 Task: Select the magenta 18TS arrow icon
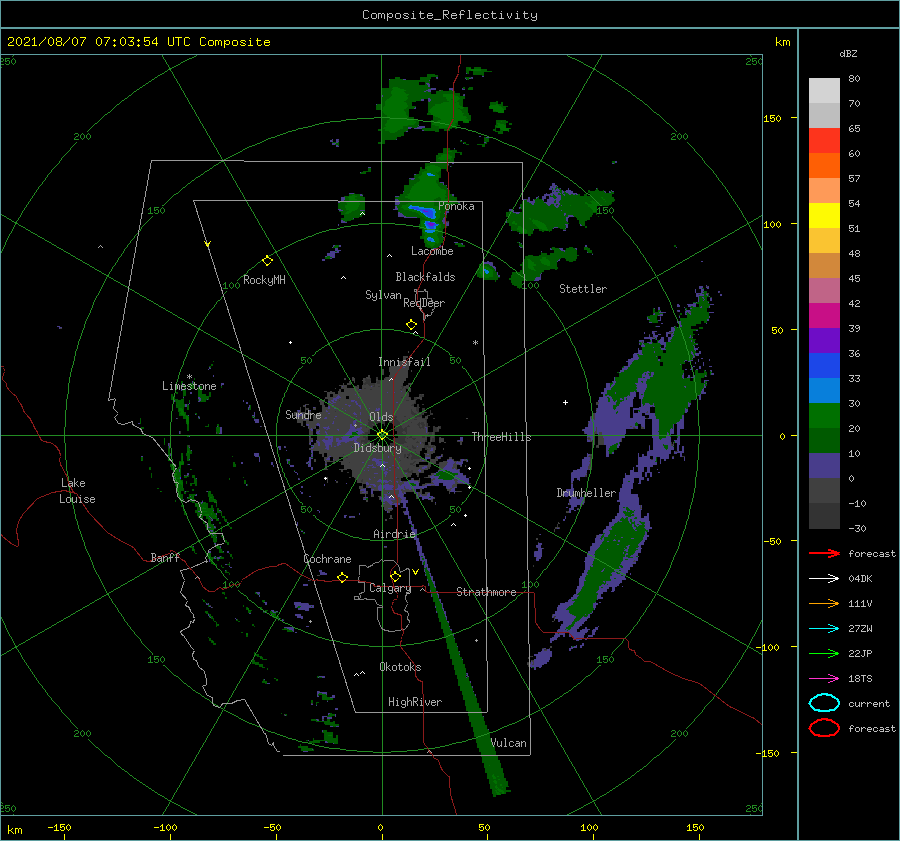point(824,679)
